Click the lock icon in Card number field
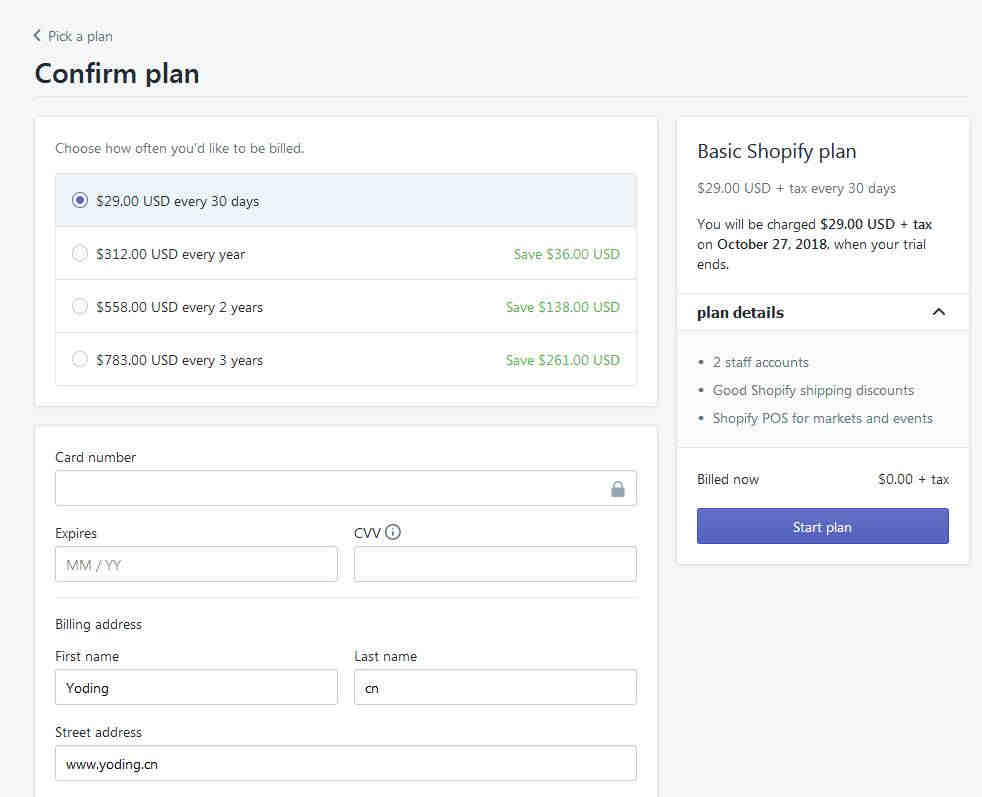The width and height of the screenshot is (982, 797). pos(618,489)
